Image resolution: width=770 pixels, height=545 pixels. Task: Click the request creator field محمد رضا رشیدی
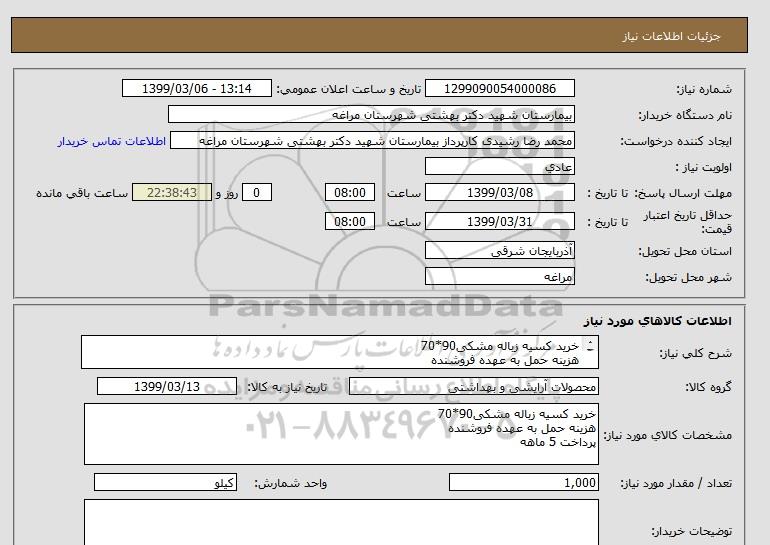point(372,141)
